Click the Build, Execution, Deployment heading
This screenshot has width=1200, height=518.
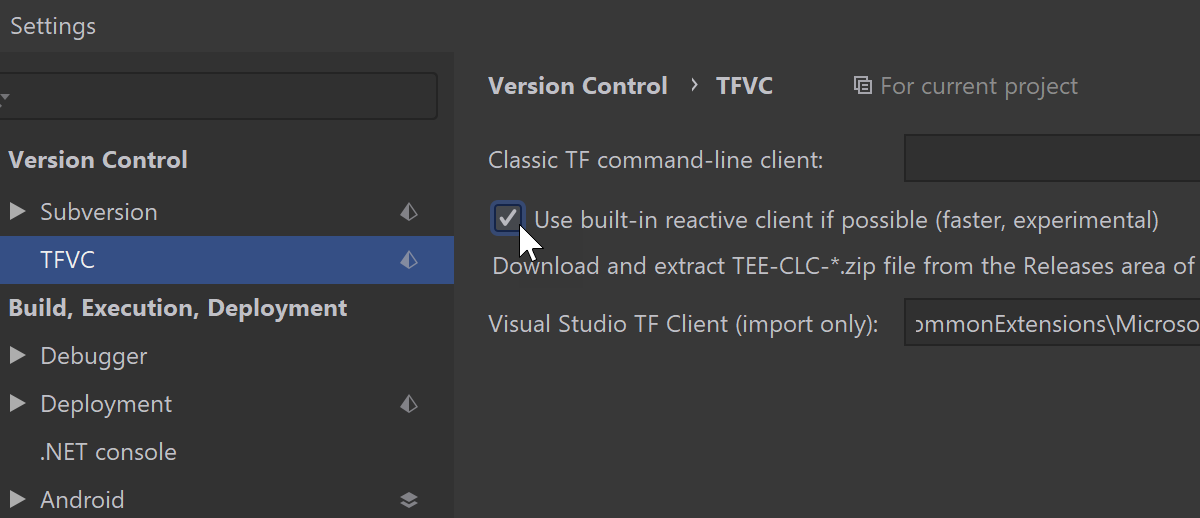(178, 308)
